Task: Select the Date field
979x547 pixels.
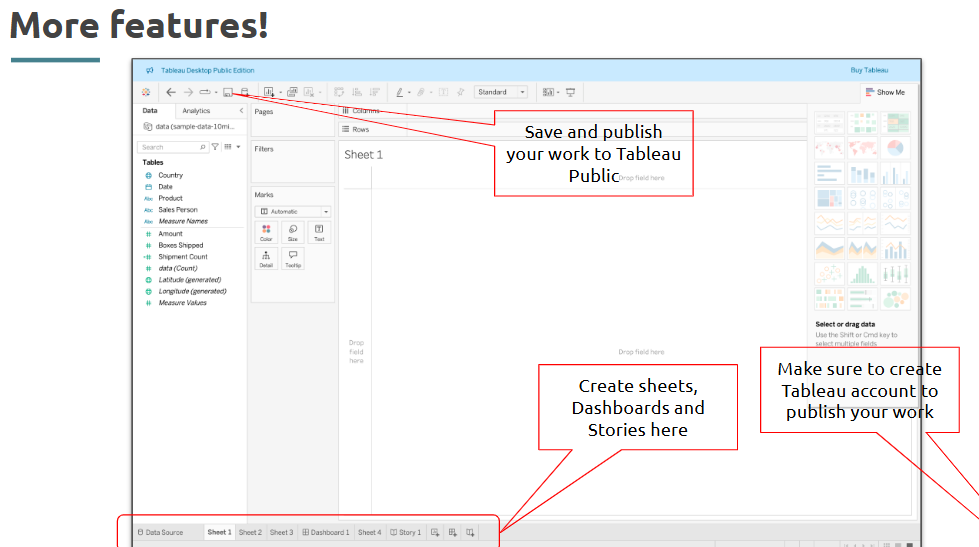Action: tap(165, 187)
